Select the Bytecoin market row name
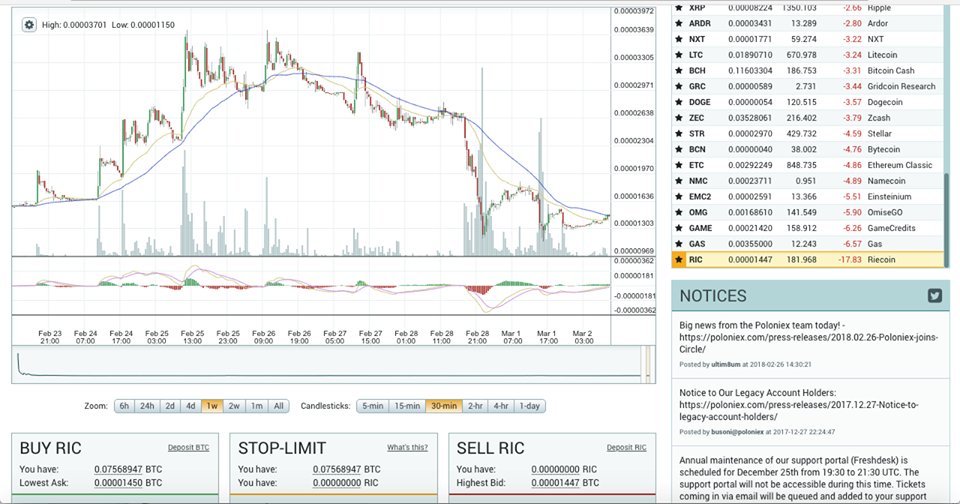960x504 pixels. [x=883, y=149]
